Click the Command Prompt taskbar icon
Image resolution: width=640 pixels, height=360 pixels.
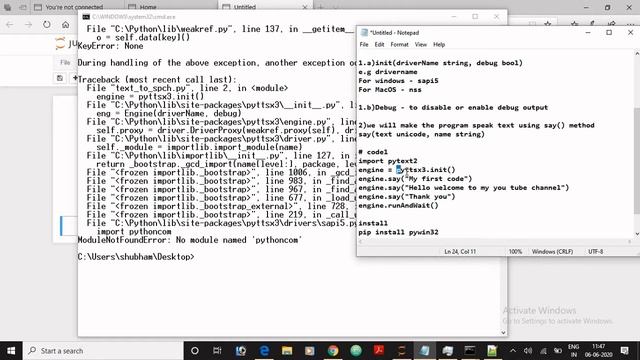[x=470, y=351]
